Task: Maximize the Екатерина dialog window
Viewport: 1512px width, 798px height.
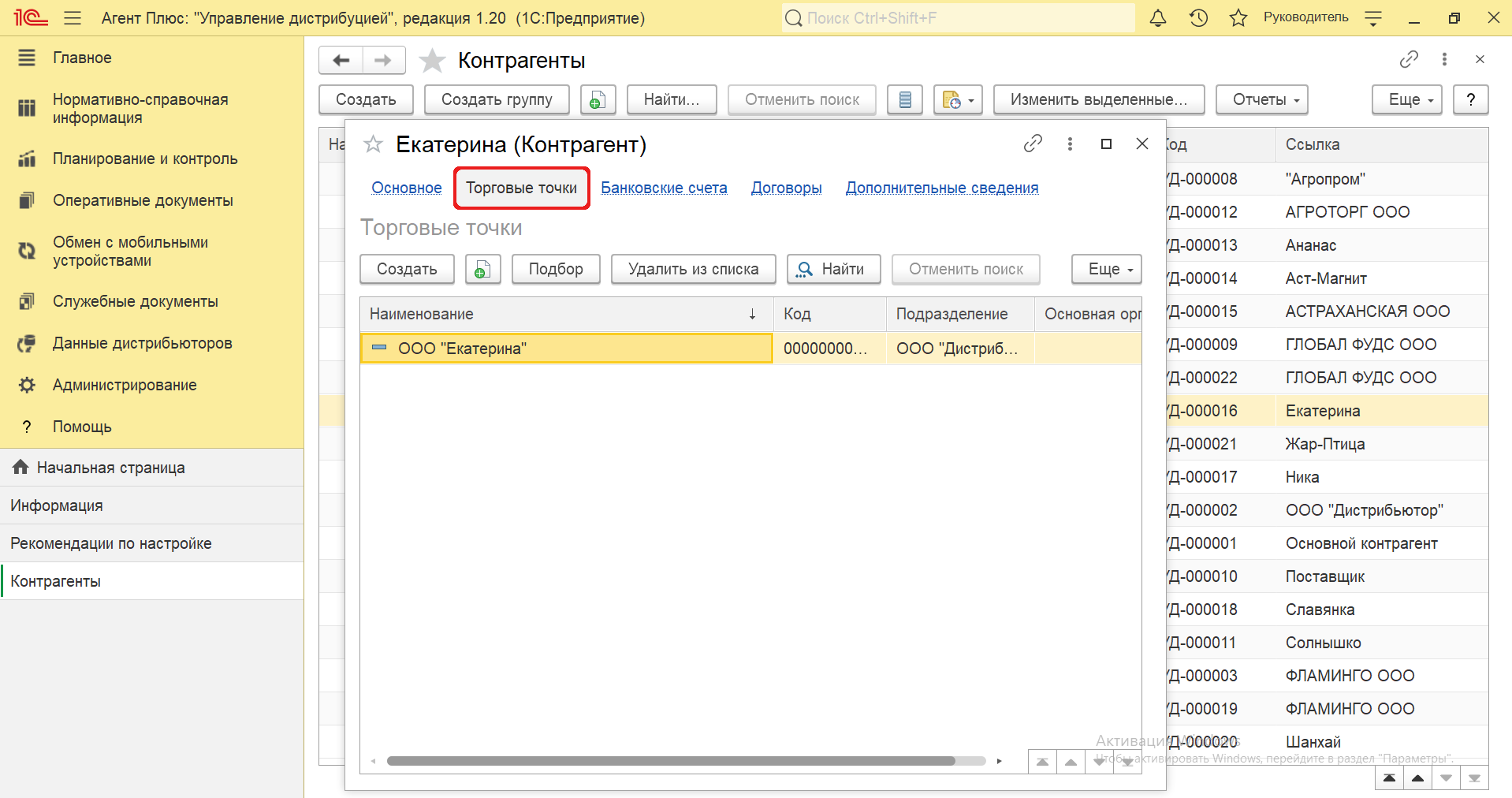Action: click(x=1106, y=144)
